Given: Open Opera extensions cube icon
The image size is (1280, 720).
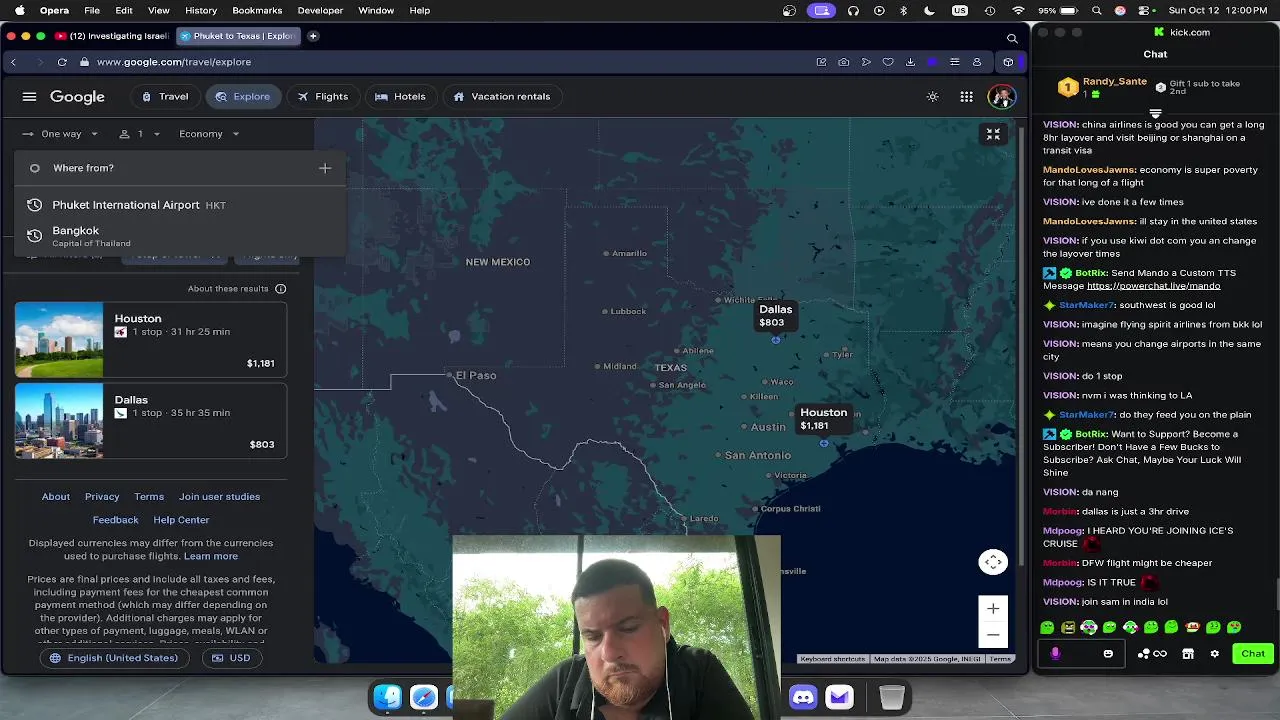Looking at the screenshot, I should click(x=1008, y=62).
